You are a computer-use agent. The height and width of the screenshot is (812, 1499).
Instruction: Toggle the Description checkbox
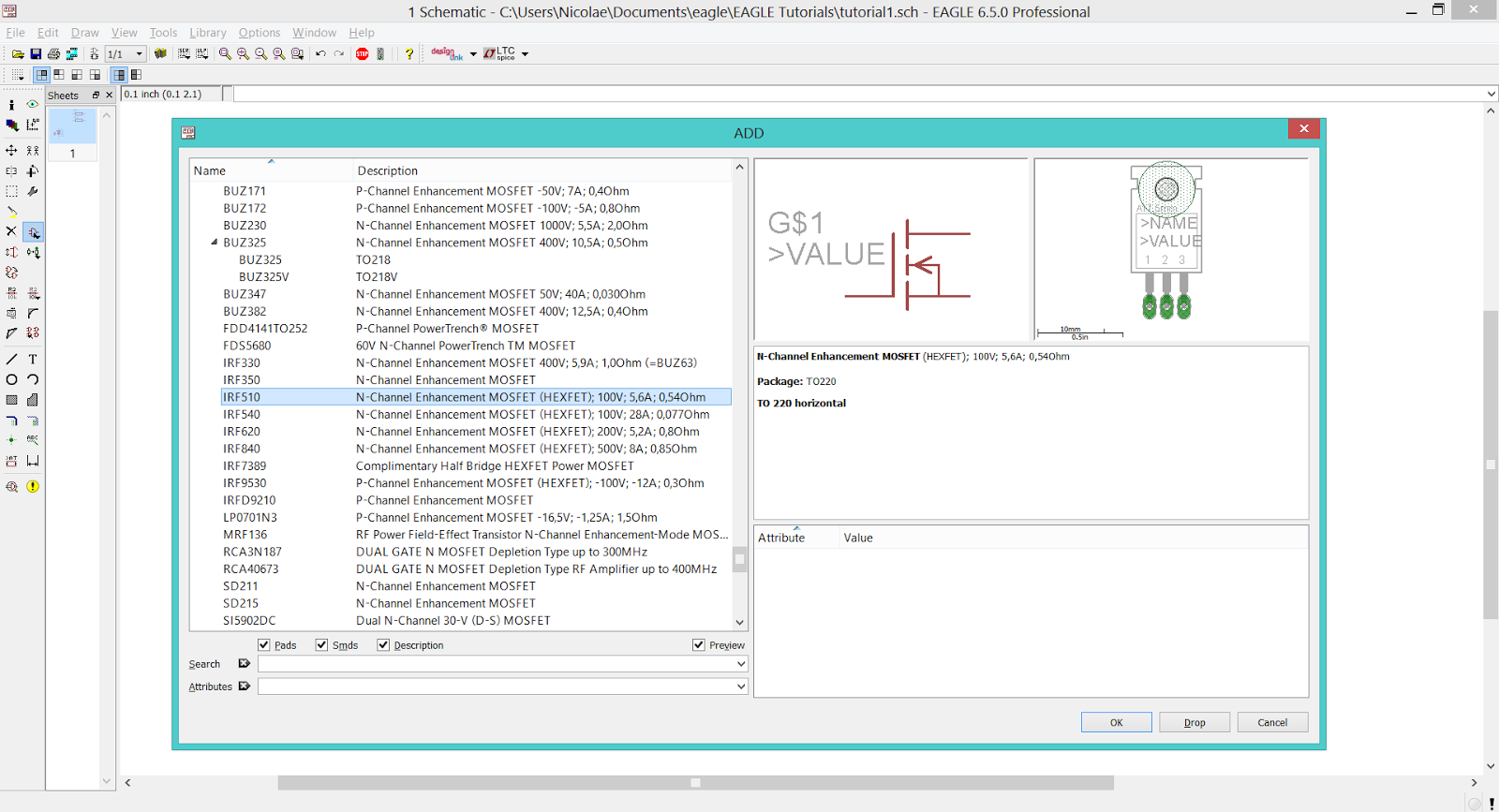[x=383, y=645]
